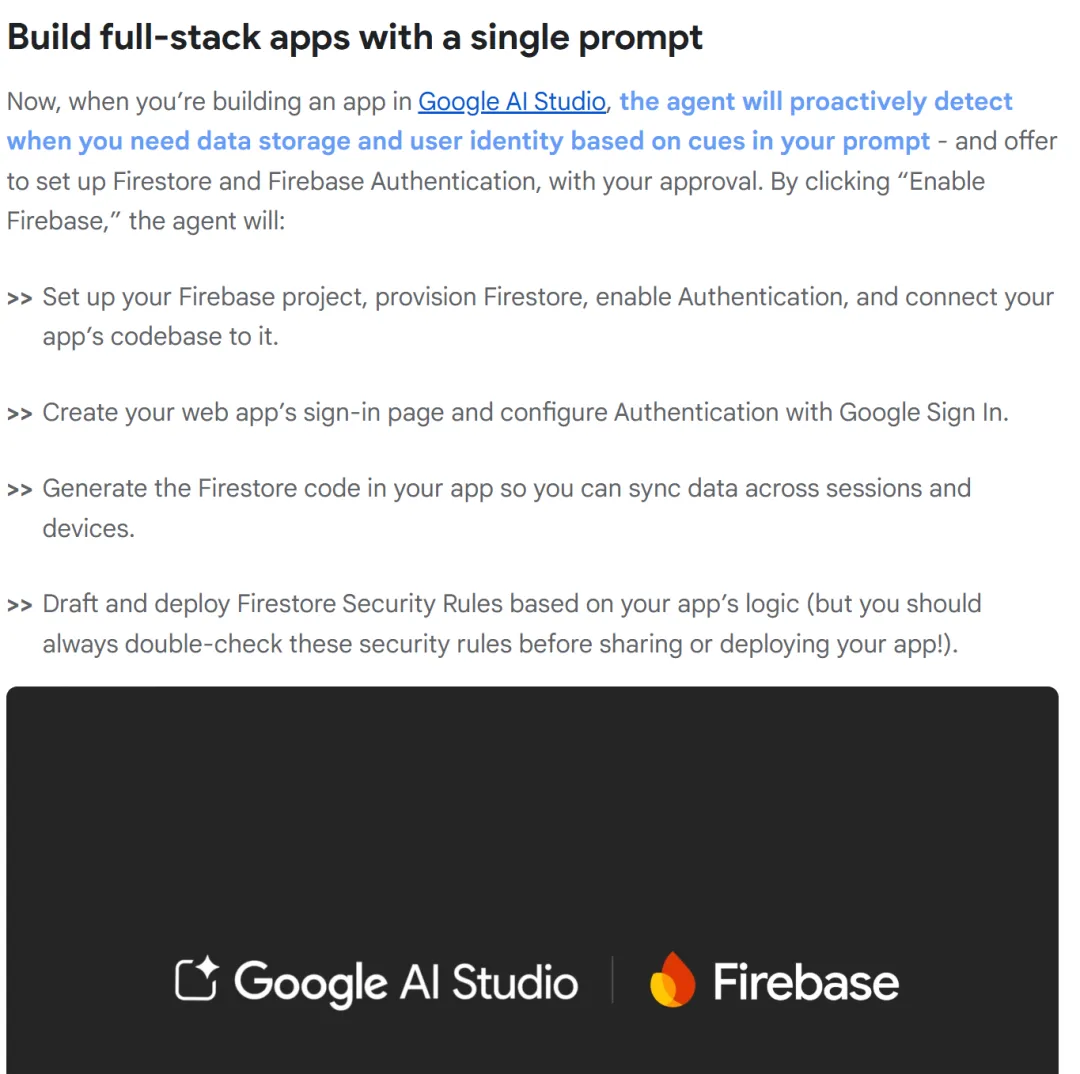The height and width of the screenshot is (1074, 1080).
Task: Click bullet text about Google Sign In
Action: 526,413
